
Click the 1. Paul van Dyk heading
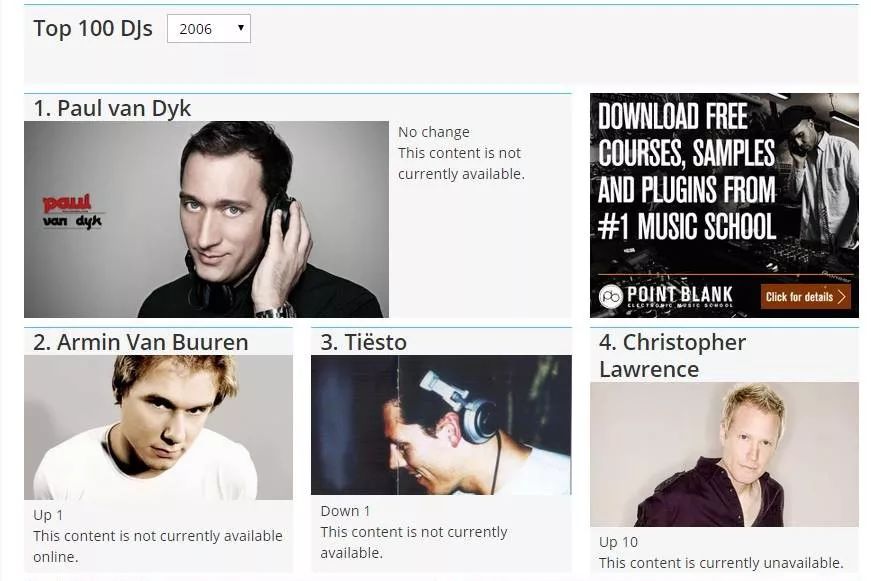[112, 108]
